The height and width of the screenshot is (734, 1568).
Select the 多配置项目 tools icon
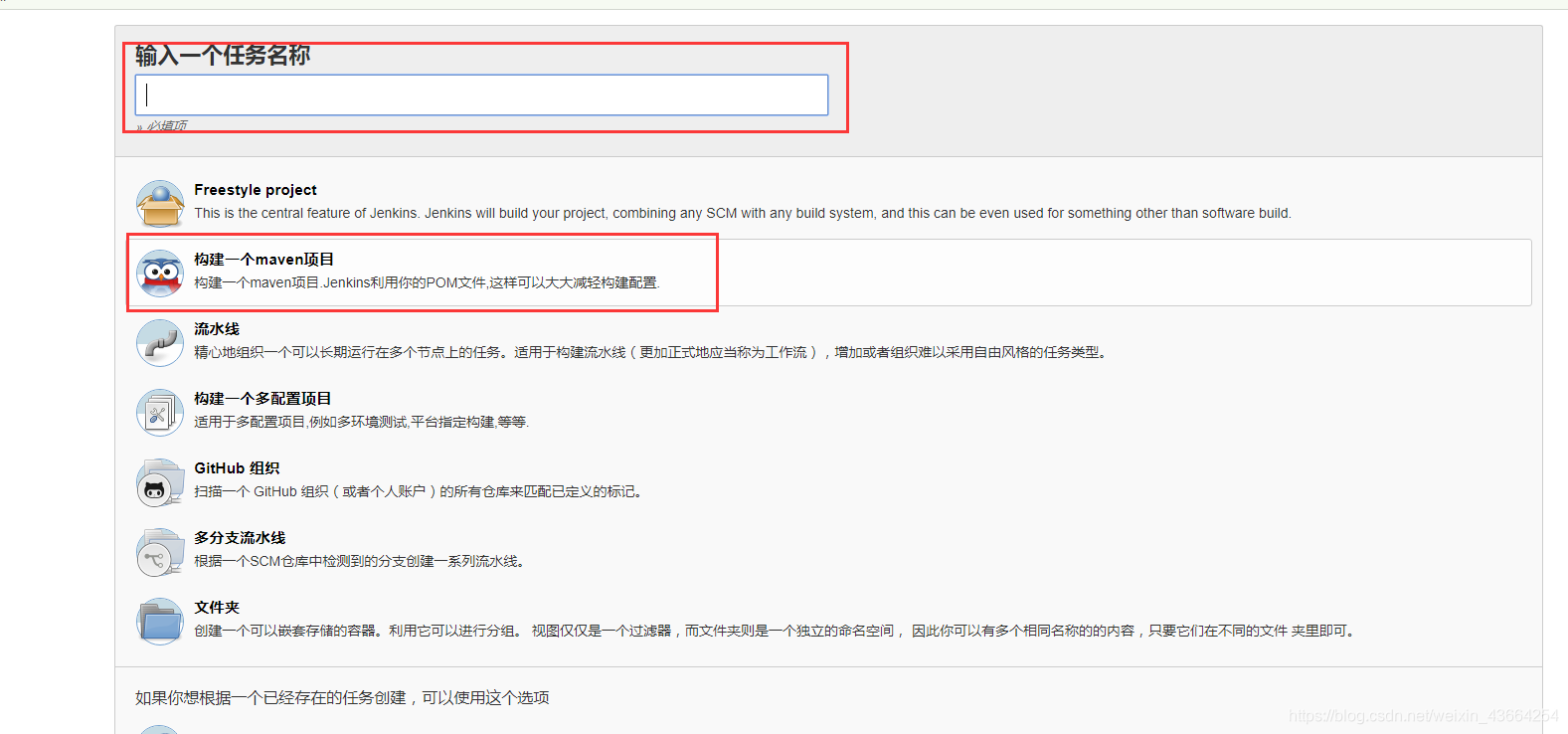[160, 413]
